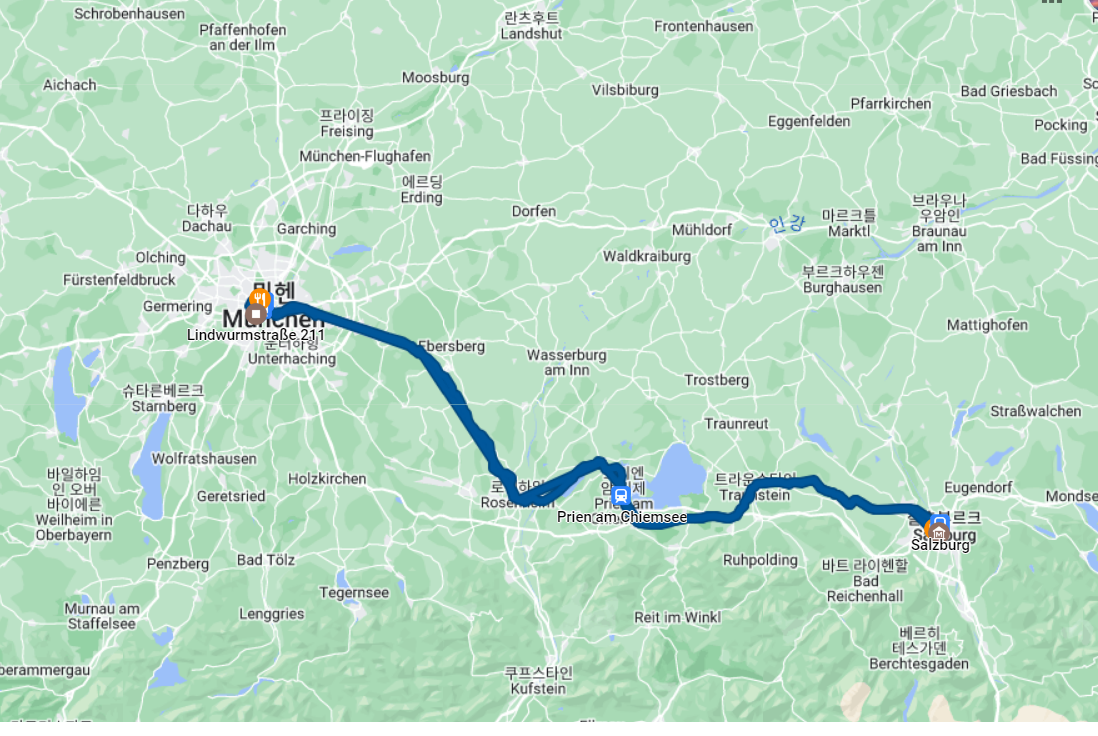
Task: Select the brown stop marker at Lindwurmstraße
Action: [x=256, y=314]
